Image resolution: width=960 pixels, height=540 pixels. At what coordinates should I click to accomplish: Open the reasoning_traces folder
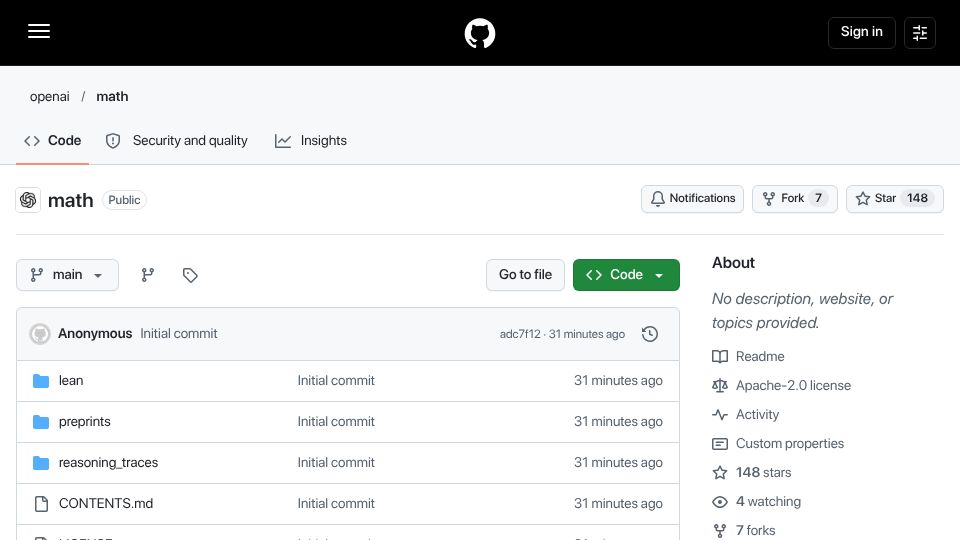[108, 463]
